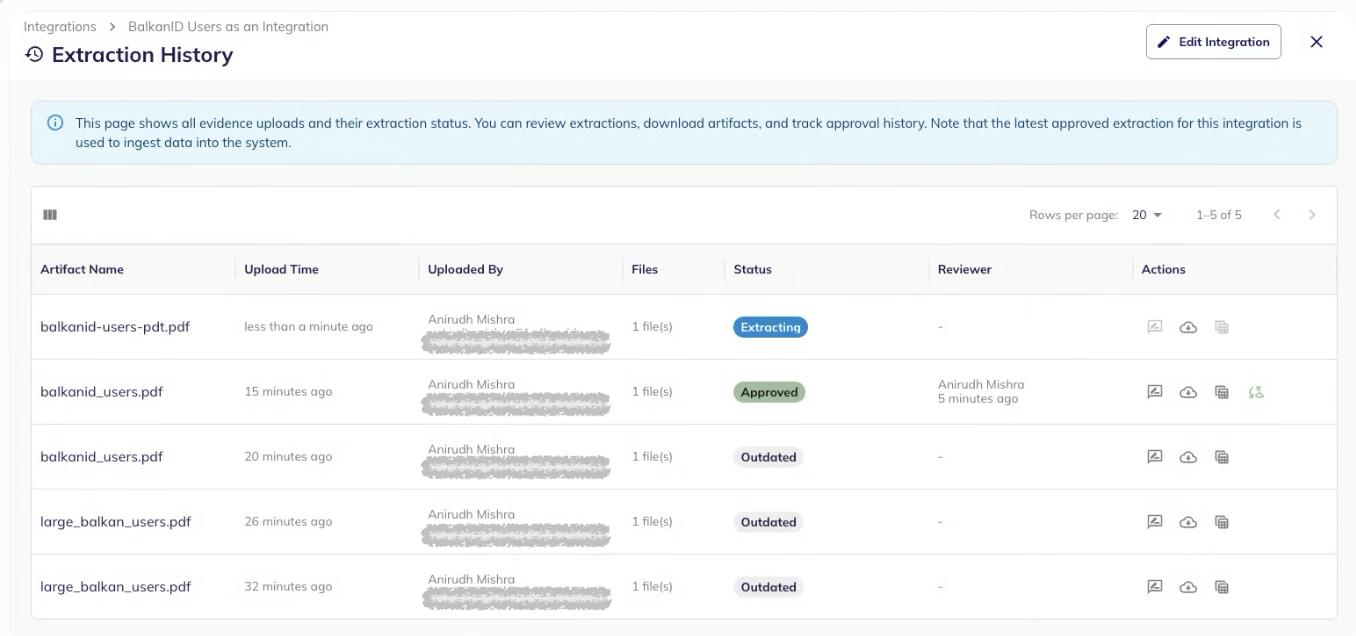
Task: Expand the Rows per page dropdown
Action: [1148, 215]
